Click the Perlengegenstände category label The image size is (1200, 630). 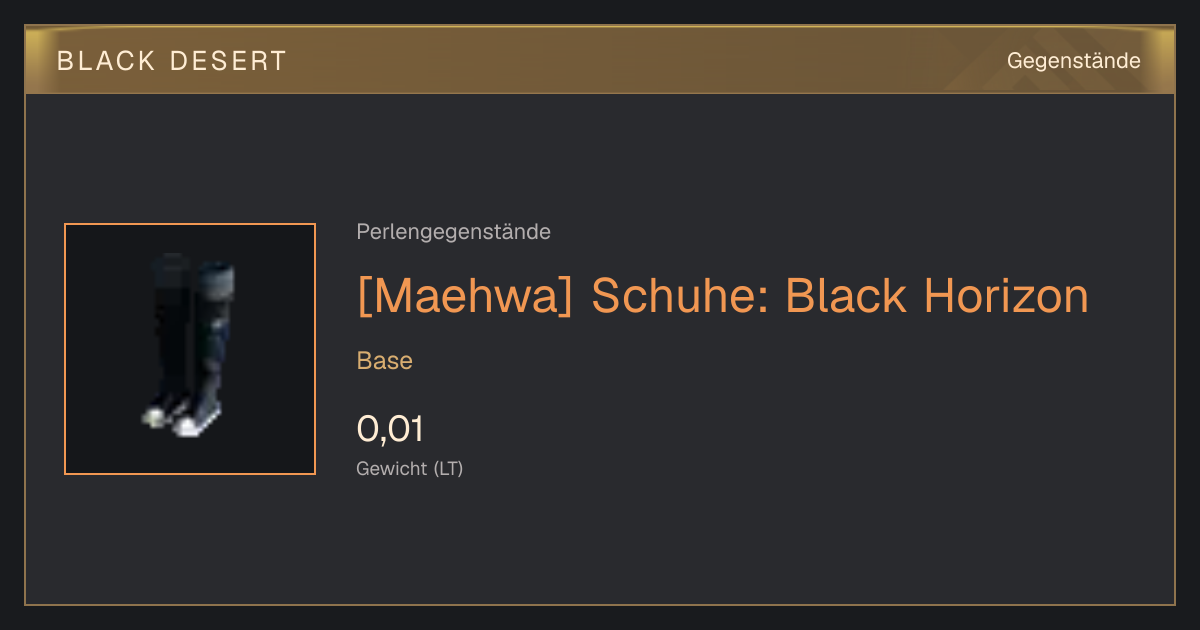point(453,232)
